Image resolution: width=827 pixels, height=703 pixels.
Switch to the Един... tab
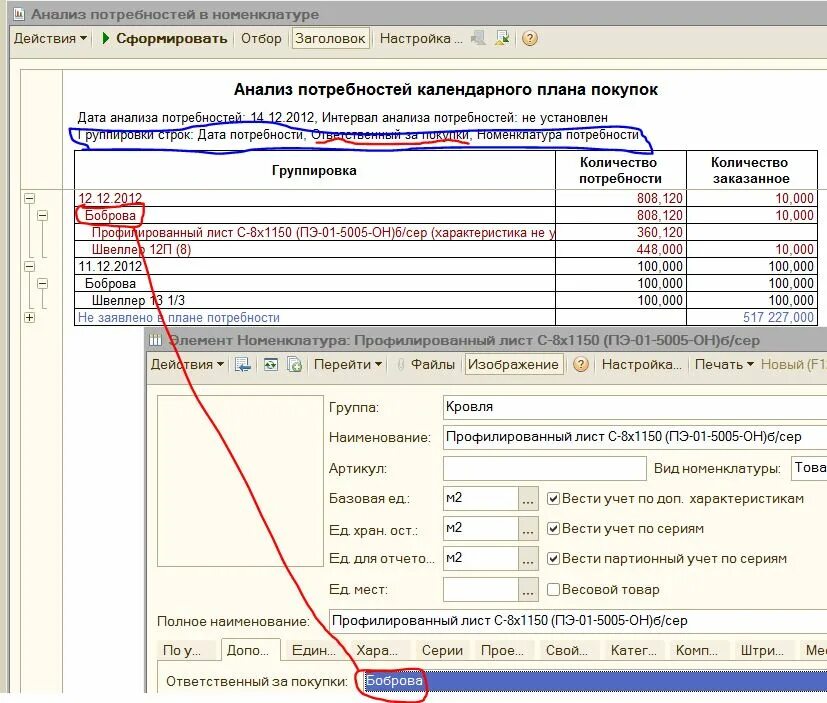(x=314, y=651)
